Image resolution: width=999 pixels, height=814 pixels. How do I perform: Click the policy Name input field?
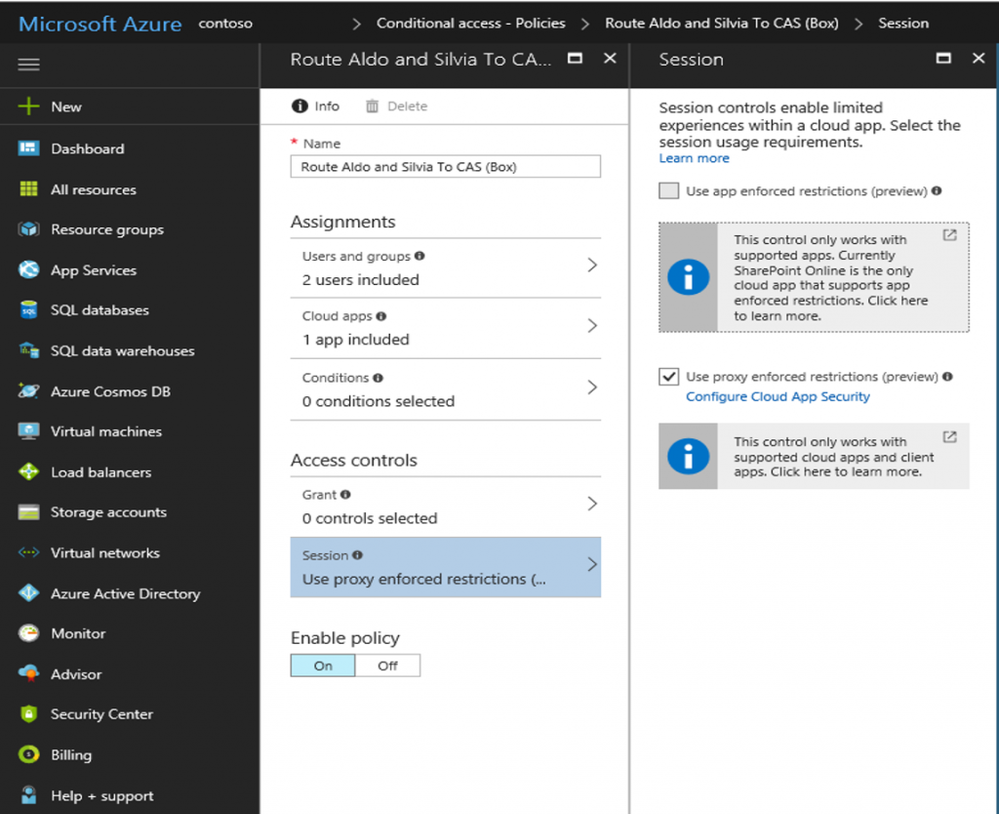click(x=445, y=167)
